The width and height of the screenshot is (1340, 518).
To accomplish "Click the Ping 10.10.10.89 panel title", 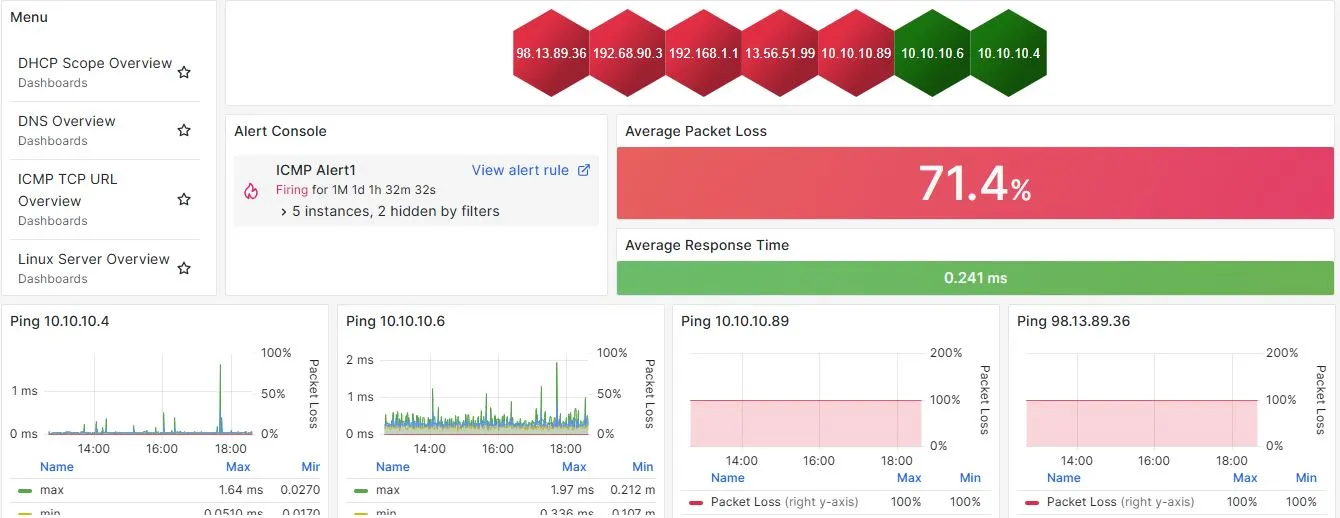I will pyautogui.click(x=735, y=321).
